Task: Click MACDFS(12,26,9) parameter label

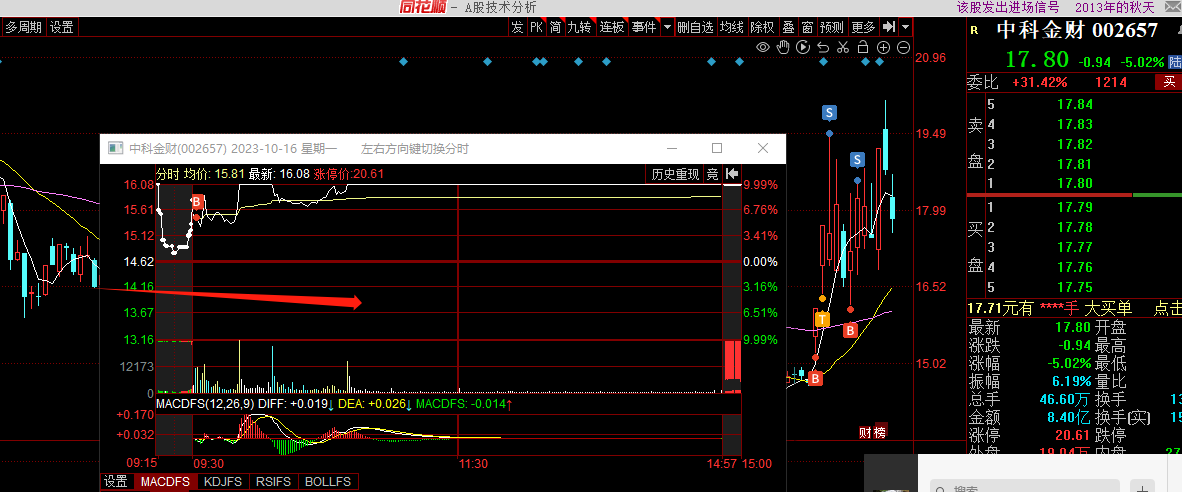Action: (204, 405)
